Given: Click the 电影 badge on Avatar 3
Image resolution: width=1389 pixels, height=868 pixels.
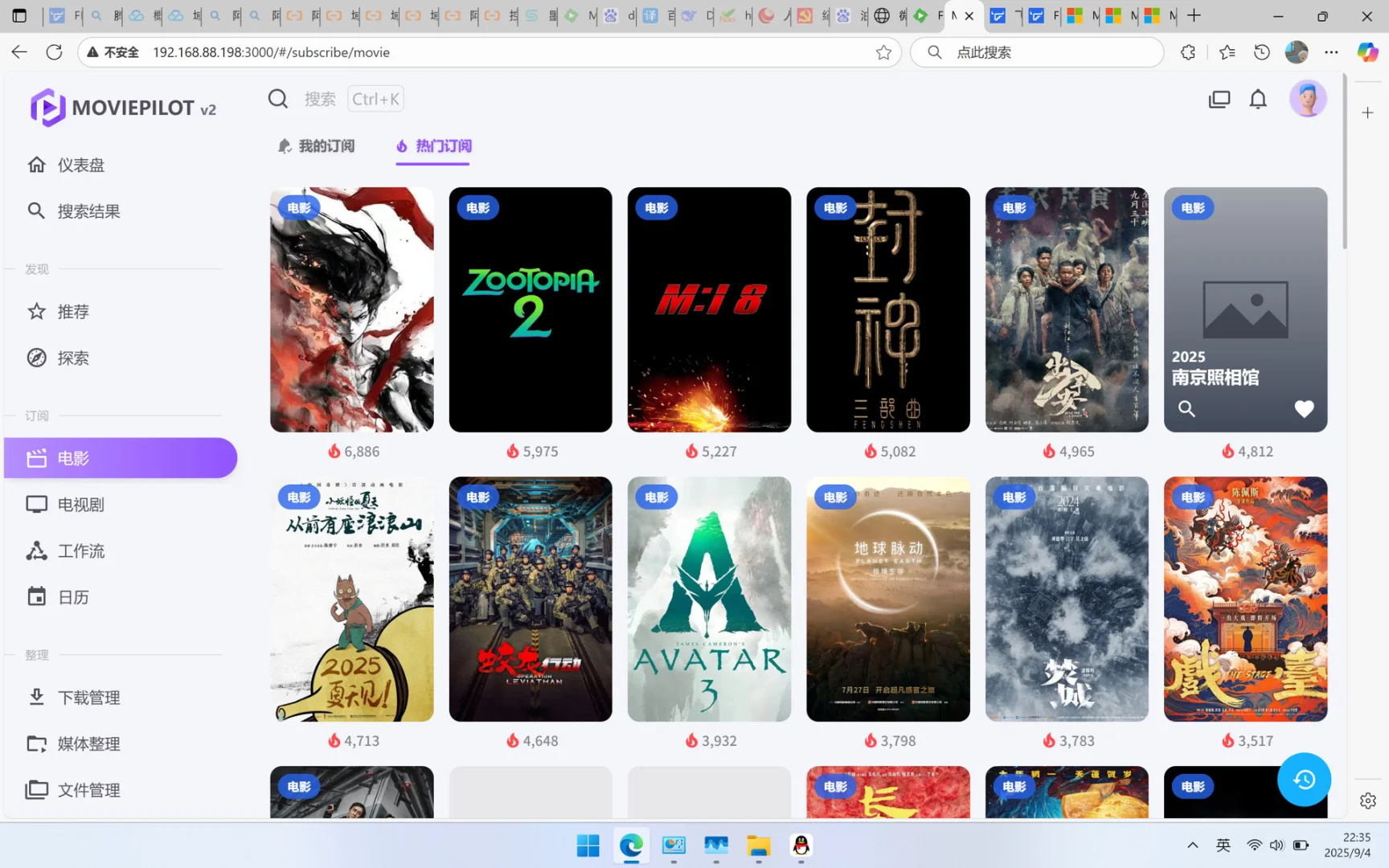Looking at the screenshot, I should (657, 497).
